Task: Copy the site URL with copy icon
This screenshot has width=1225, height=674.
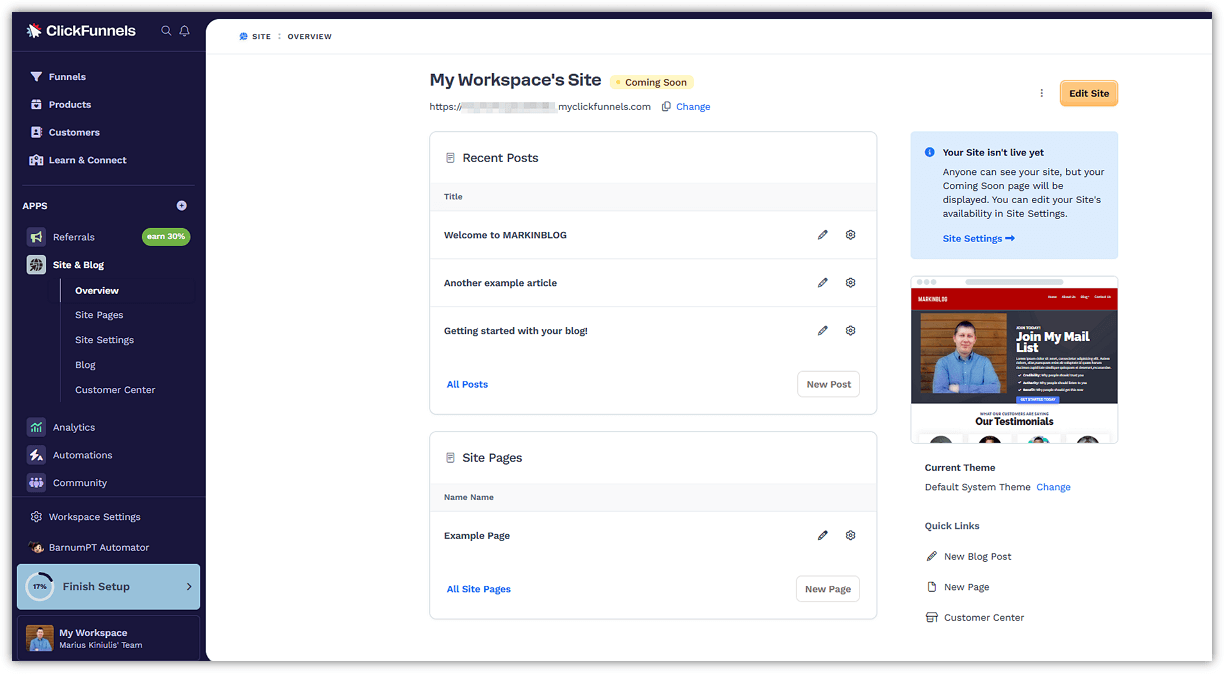Action: click(666, 107)
